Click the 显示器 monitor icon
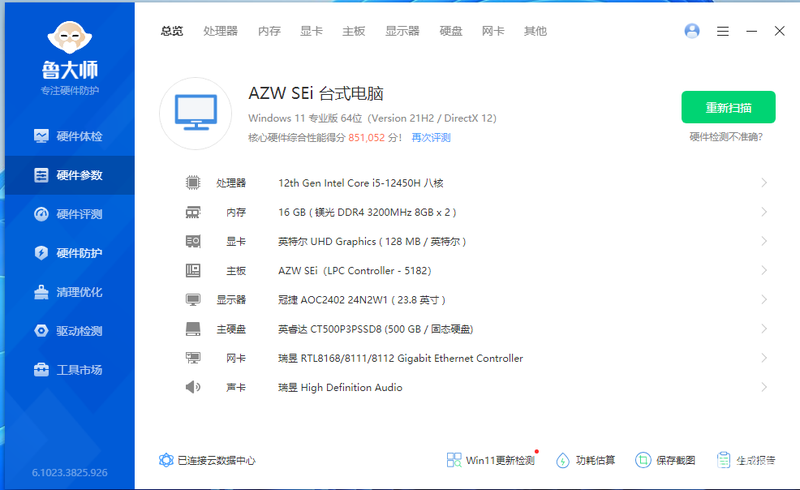Screen dimensions: 800x490 coord(193,300)
